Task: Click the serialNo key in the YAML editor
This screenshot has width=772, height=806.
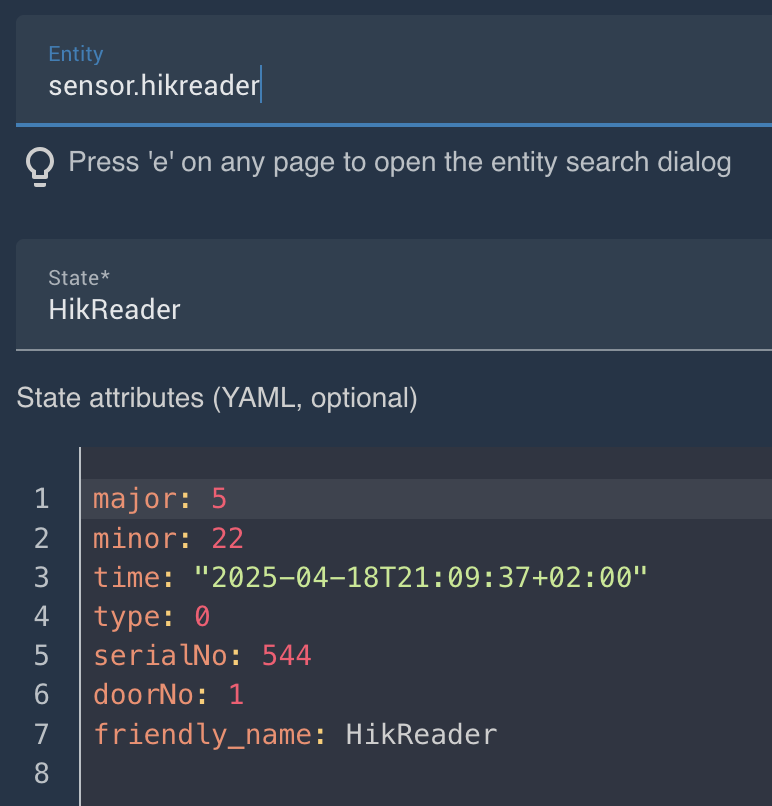Action: pos(161,656)
